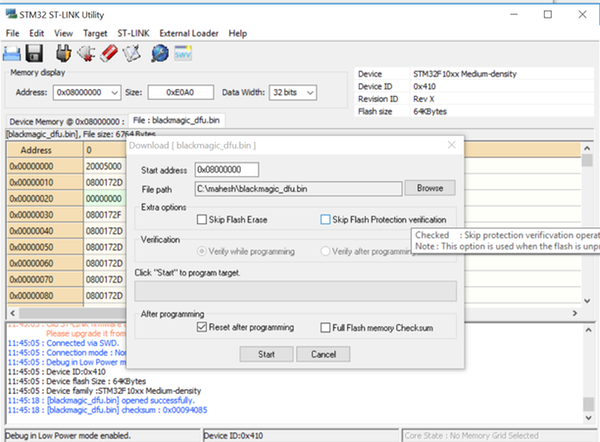Close the Download dialog with its X

452,145
